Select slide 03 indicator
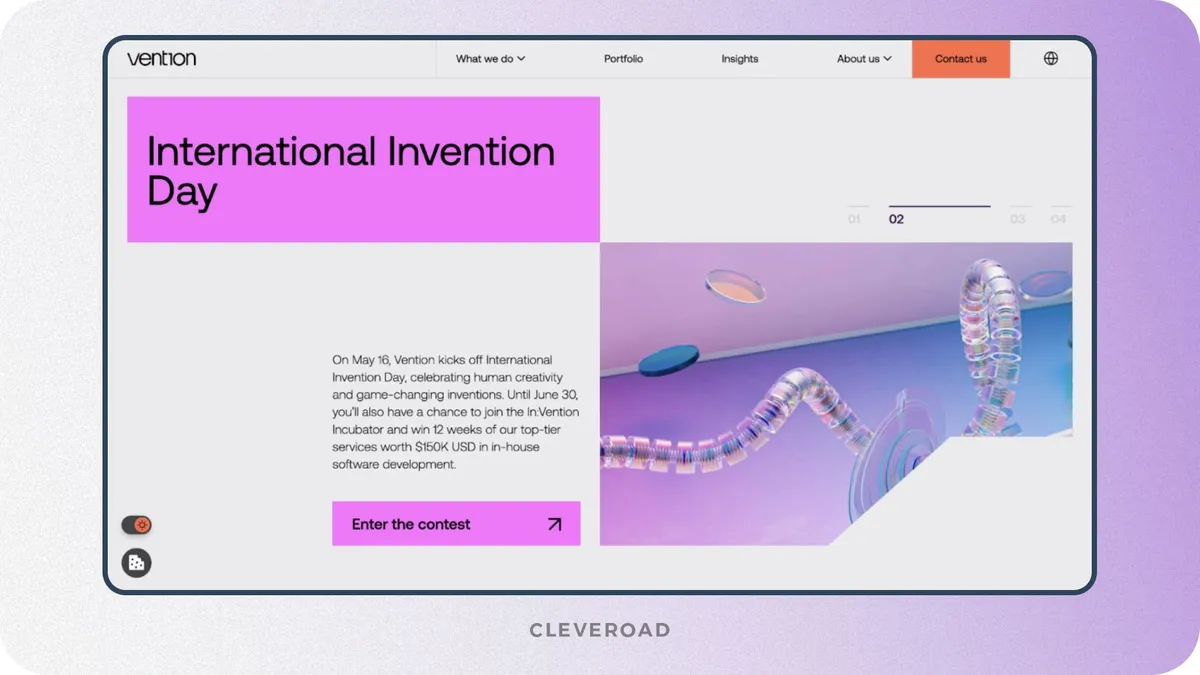The height and width of the screenshot is (675, 1200). pos(1018,214)
